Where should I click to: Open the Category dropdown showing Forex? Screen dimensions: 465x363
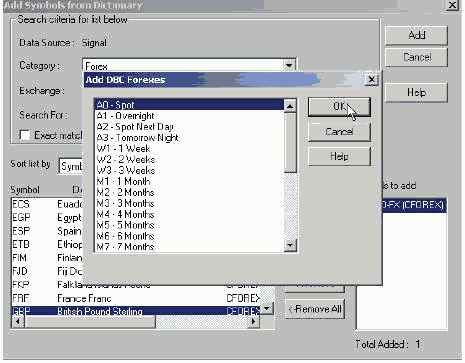point(289,65)
